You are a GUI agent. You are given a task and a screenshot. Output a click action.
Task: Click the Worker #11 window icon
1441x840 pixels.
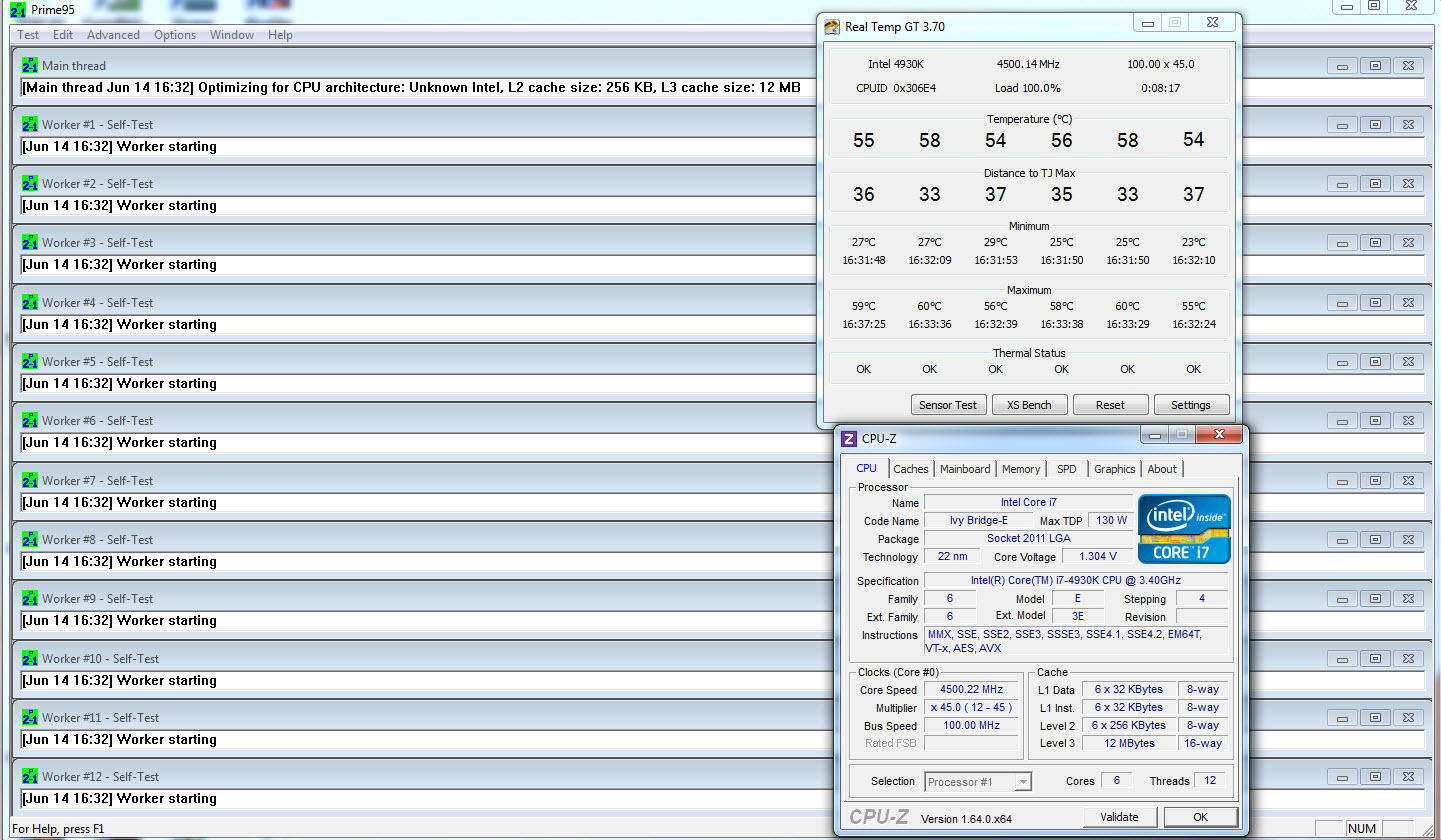click(x=30, y=718)
